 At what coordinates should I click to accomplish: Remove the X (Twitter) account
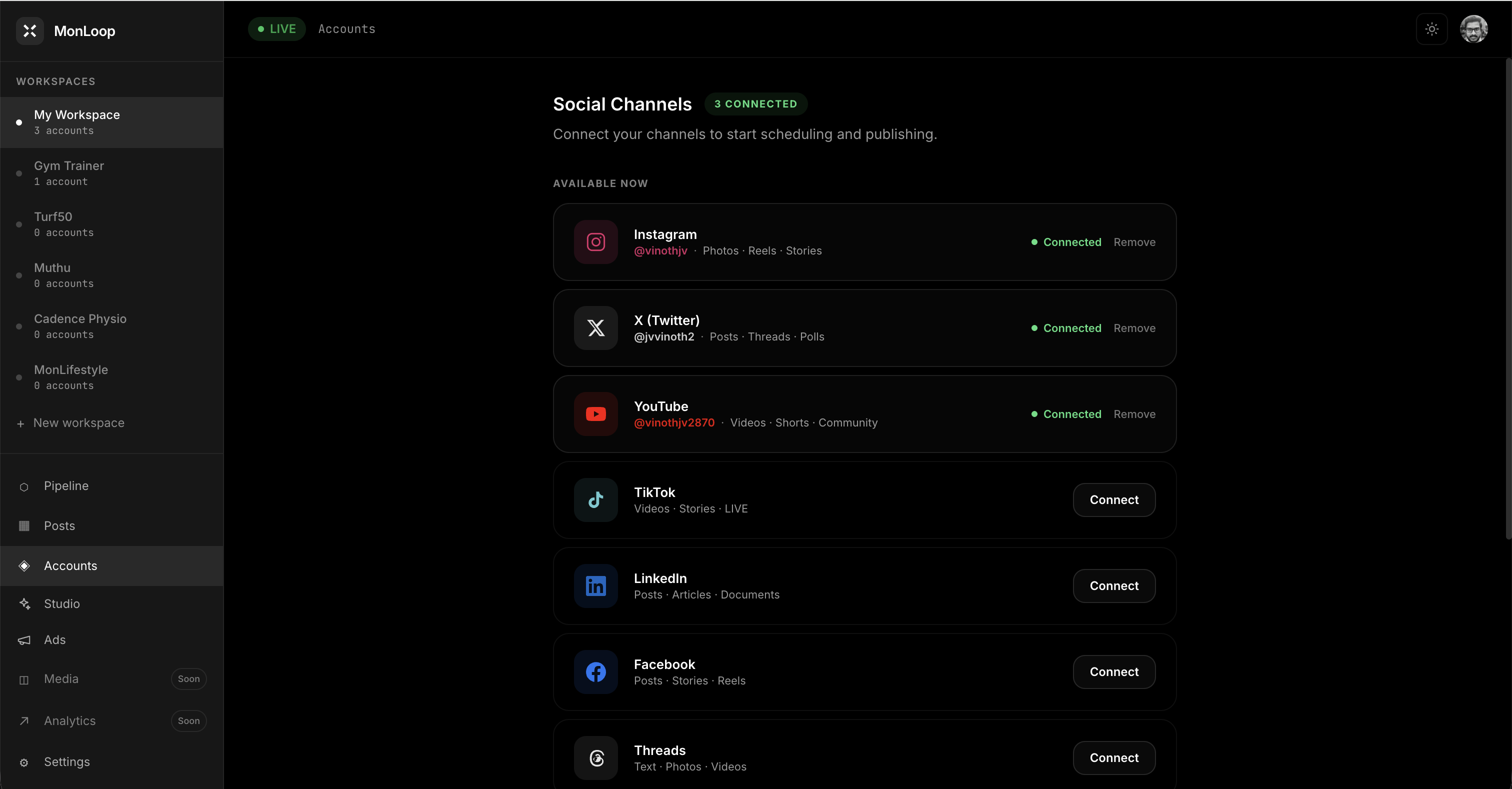tap(1134, 328)
